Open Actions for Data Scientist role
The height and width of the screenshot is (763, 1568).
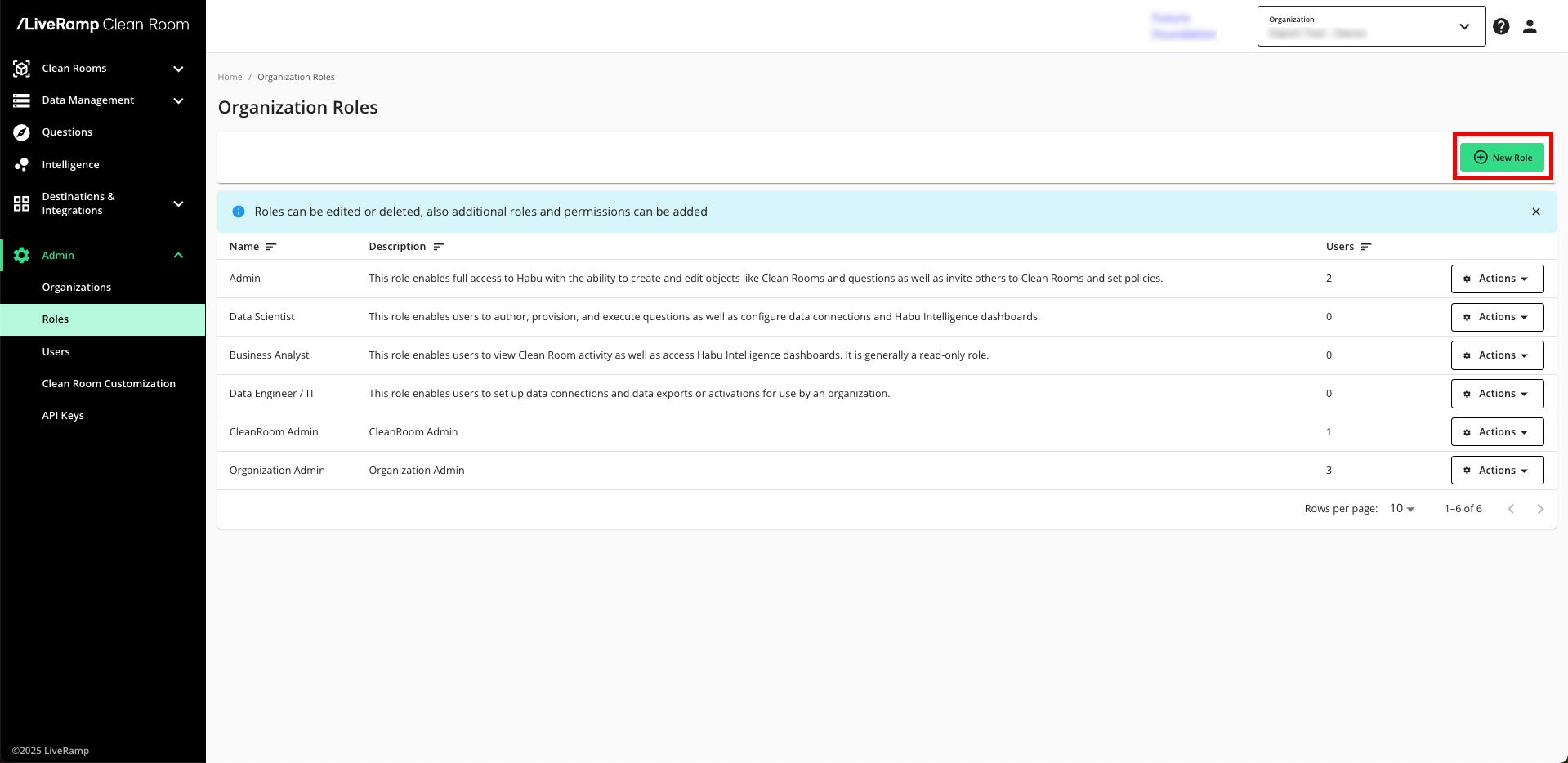(1497, 317)
